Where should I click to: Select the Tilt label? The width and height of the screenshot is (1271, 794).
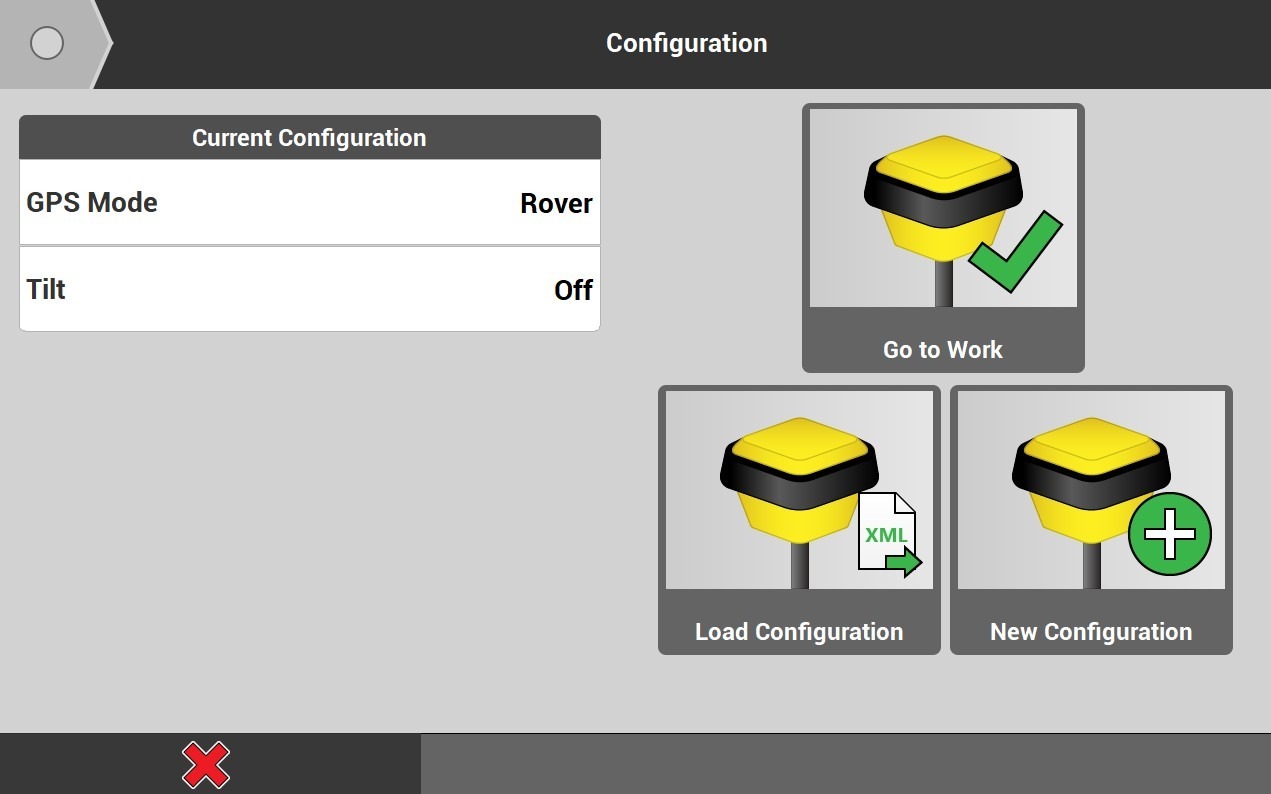click(x=46, y=290)
